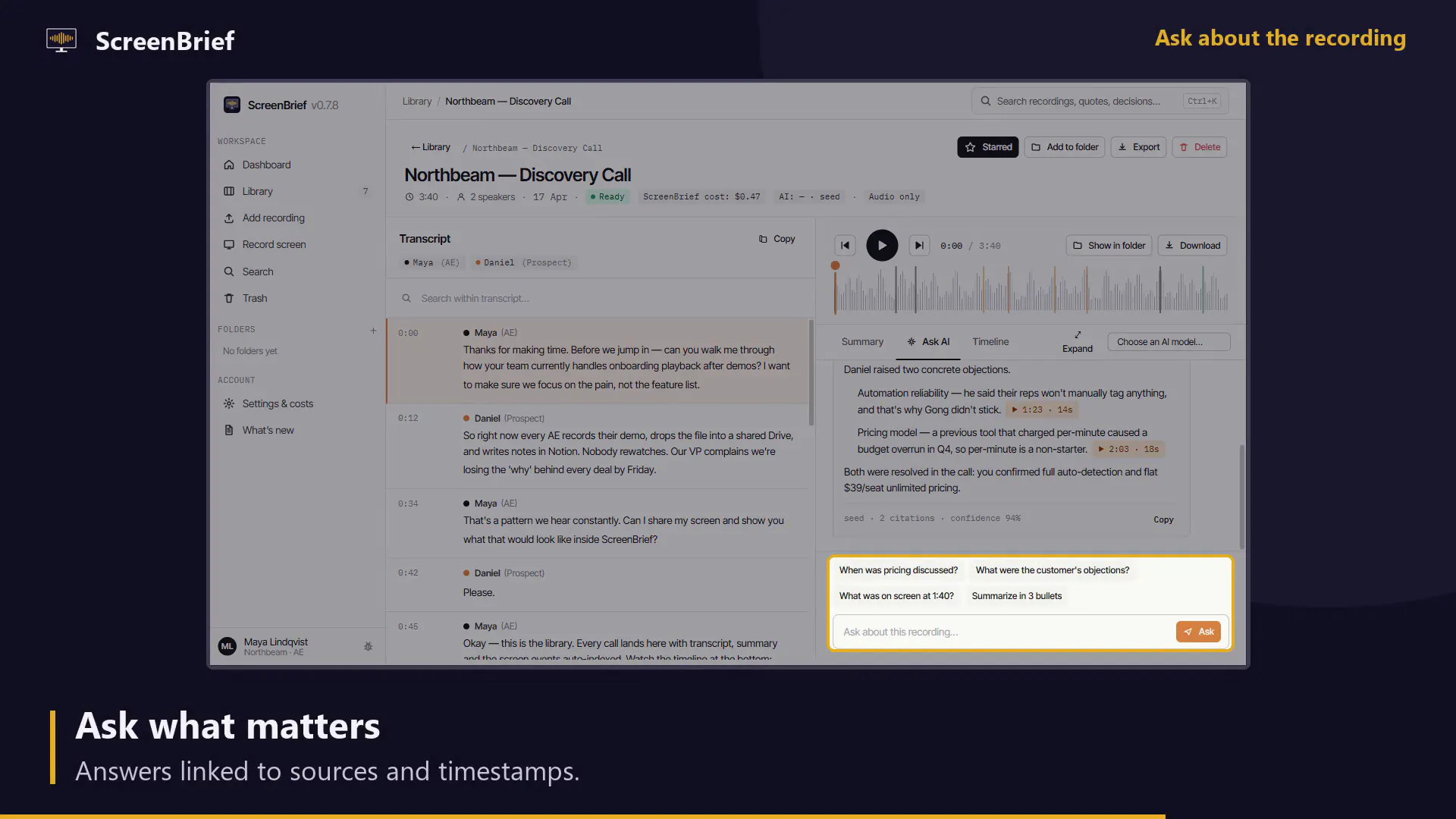This screenshot has width=1456, height=819.
Task: Switch to the Summary tab
Action: [x=862, y=342]
